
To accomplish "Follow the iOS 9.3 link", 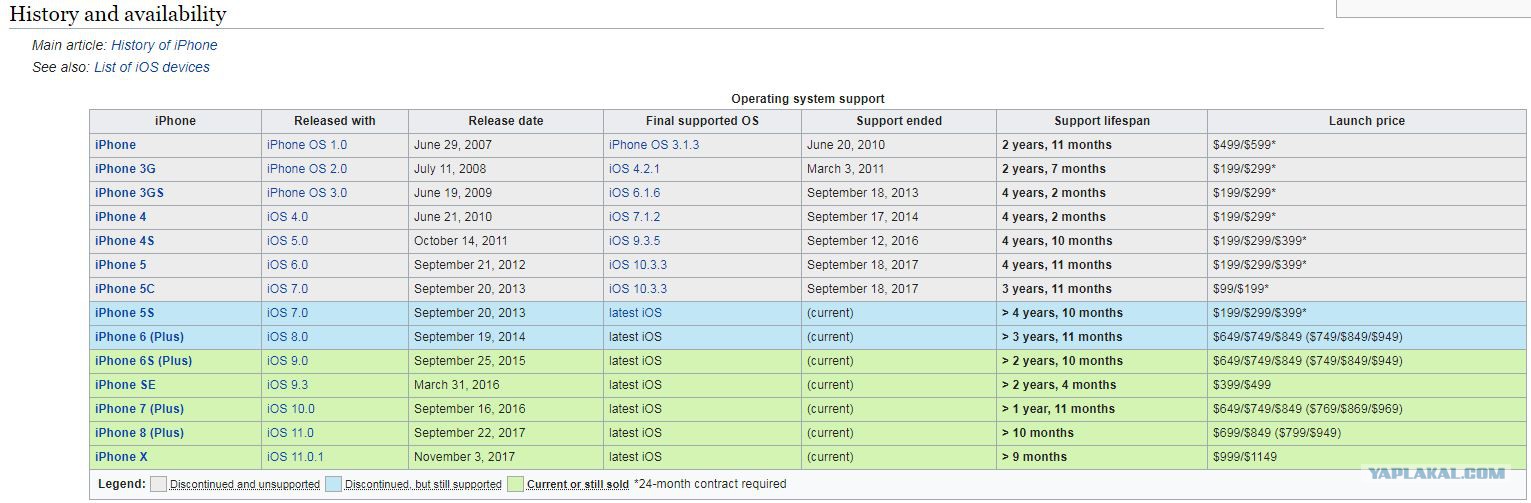I will click(x=288, y=385).
